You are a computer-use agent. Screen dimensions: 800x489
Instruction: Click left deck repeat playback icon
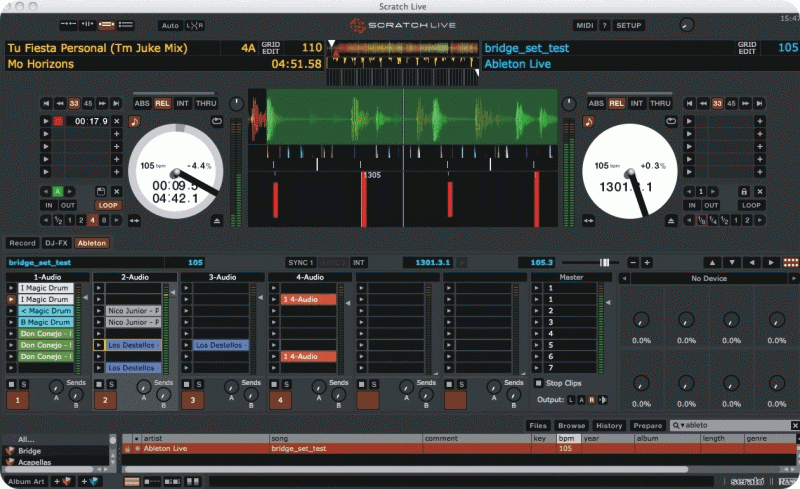click(x=216, y=121)
